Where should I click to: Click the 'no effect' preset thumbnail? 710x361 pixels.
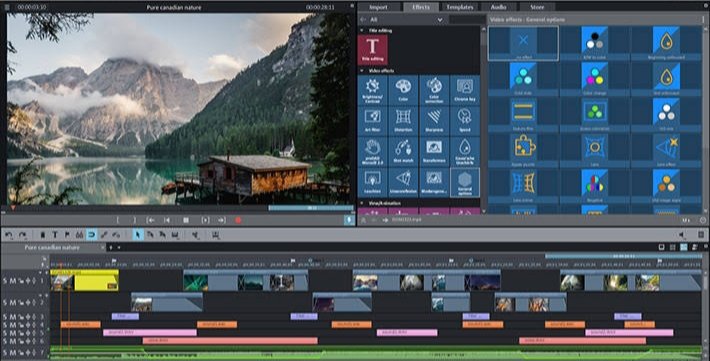tap(523, 43)
